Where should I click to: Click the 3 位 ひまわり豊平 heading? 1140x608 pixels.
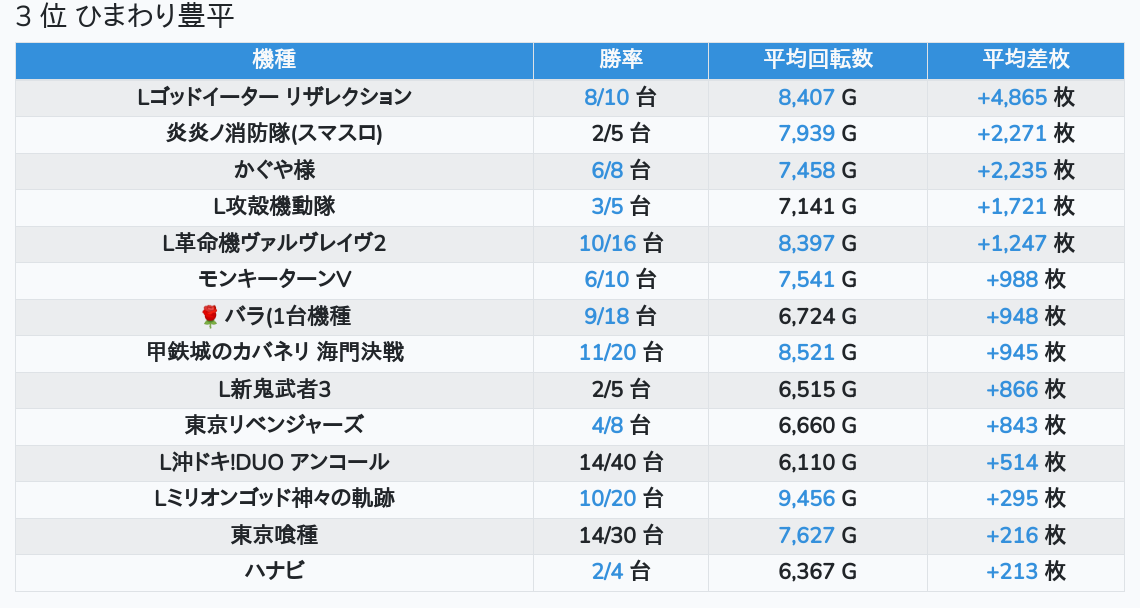[x=126, y=17]
